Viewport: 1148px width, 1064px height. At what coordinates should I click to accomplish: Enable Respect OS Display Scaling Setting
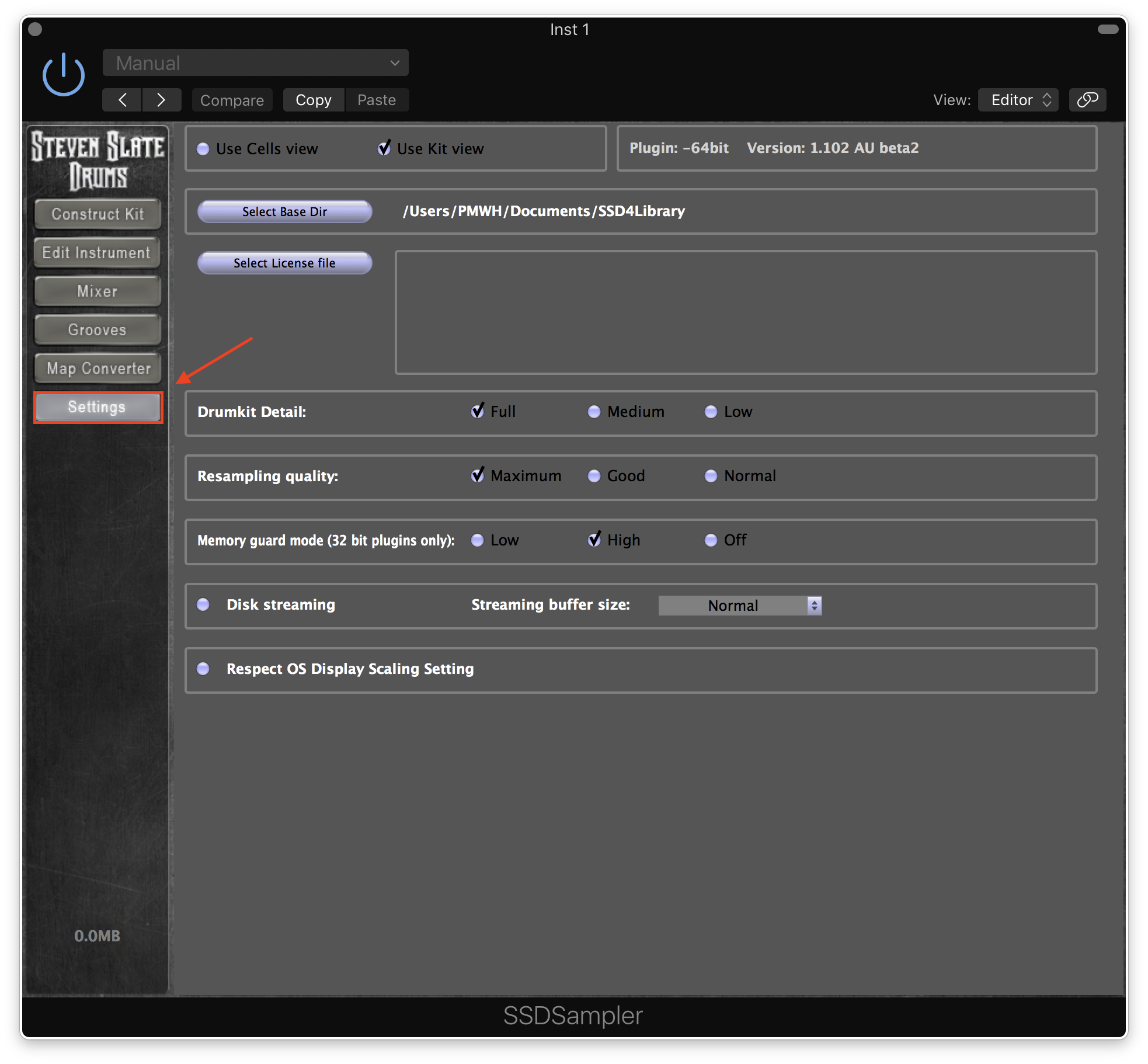click(203, 669)
